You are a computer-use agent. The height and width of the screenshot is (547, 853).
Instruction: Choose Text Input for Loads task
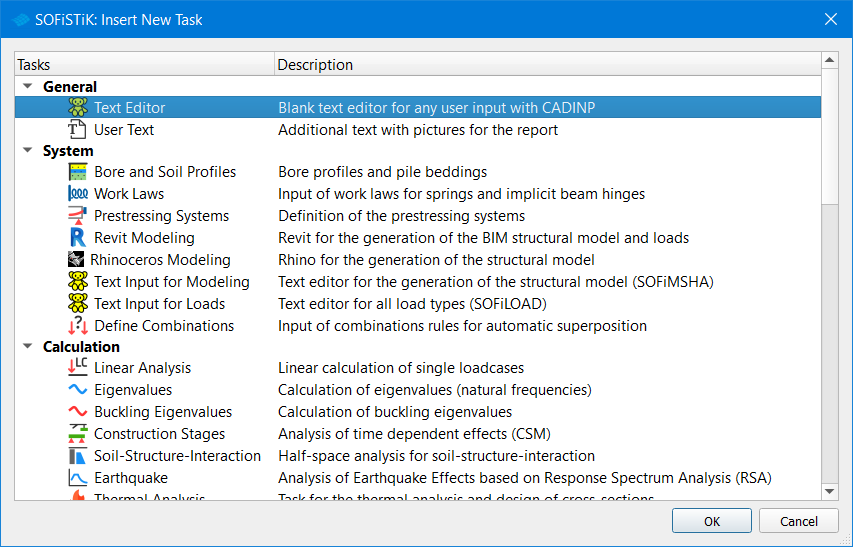click(159, 304)
